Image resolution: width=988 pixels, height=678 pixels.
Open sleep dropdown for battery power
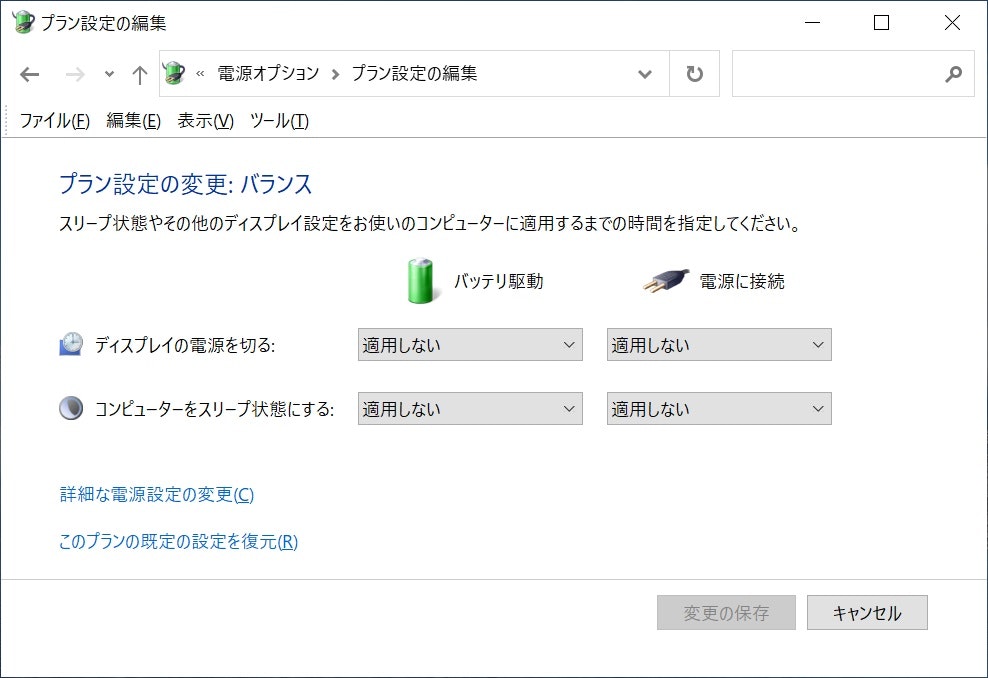point(470,408)
